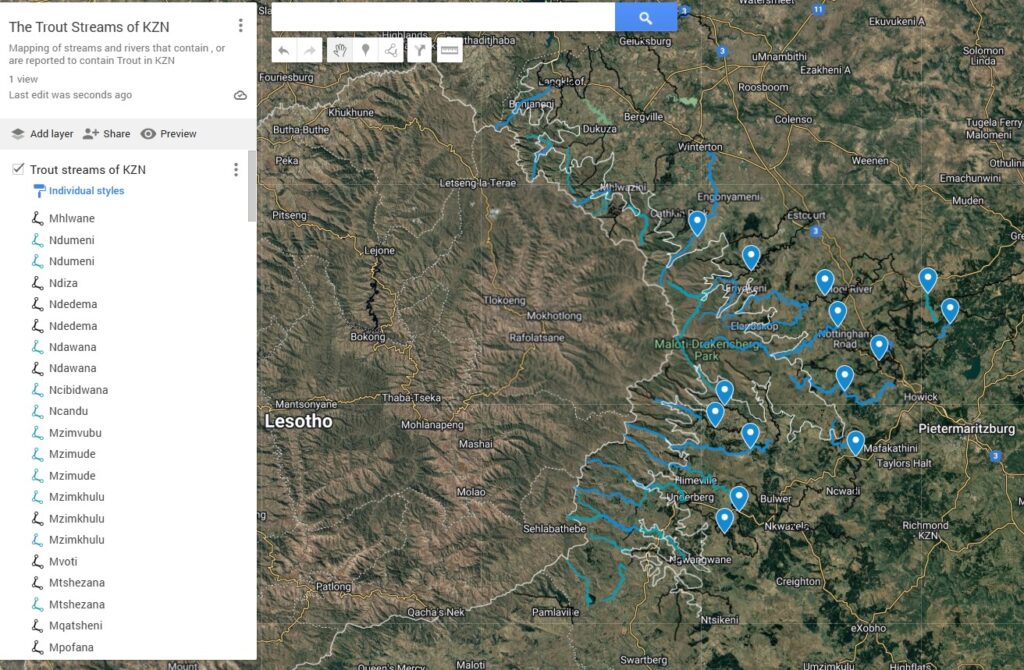Click the layer list scrollbar
The image size is (1024, 670).
click(251, 188)
